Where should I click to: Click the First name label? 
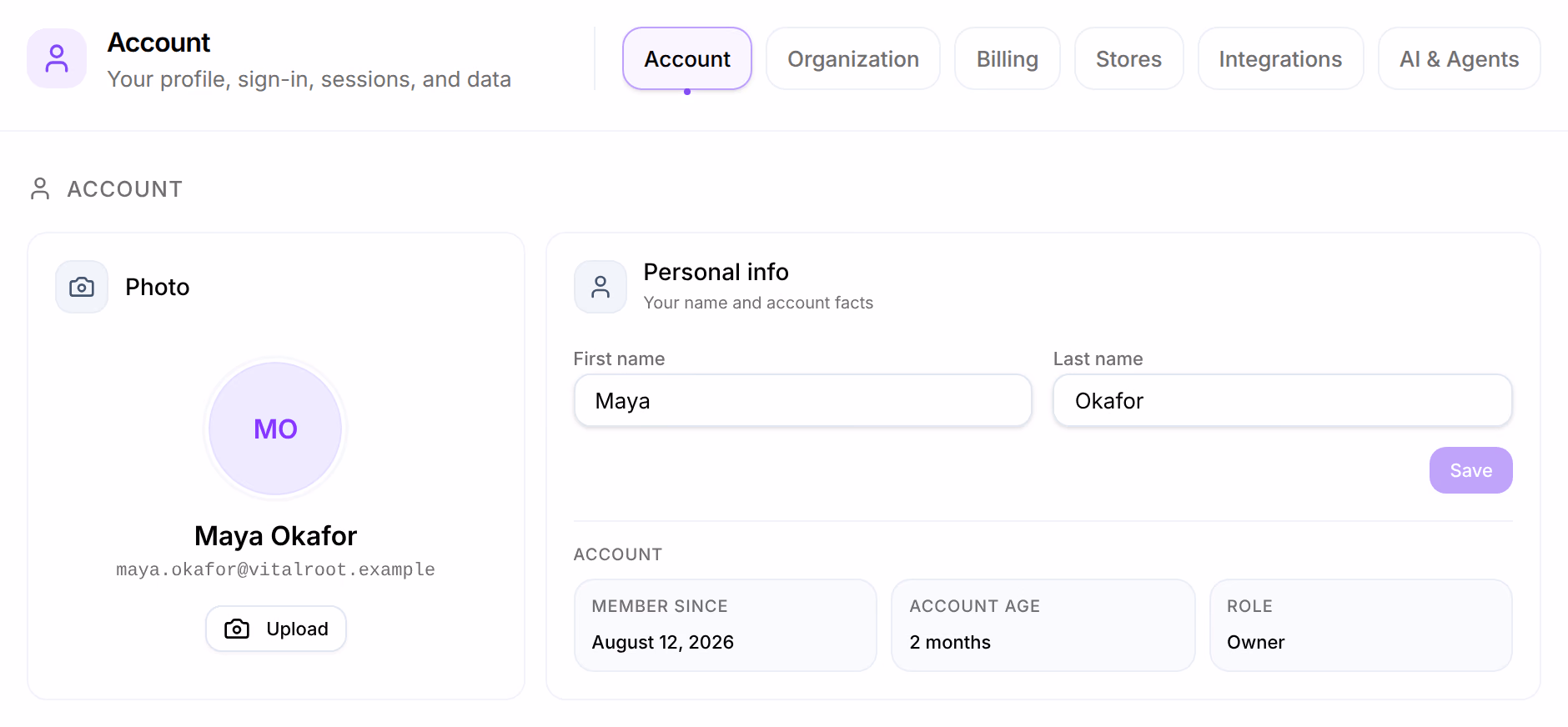620,358
